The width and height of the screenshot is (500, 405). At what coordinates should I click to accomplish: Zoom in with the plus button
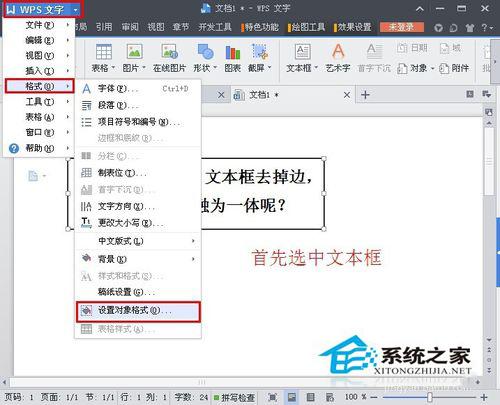(484, 397)
